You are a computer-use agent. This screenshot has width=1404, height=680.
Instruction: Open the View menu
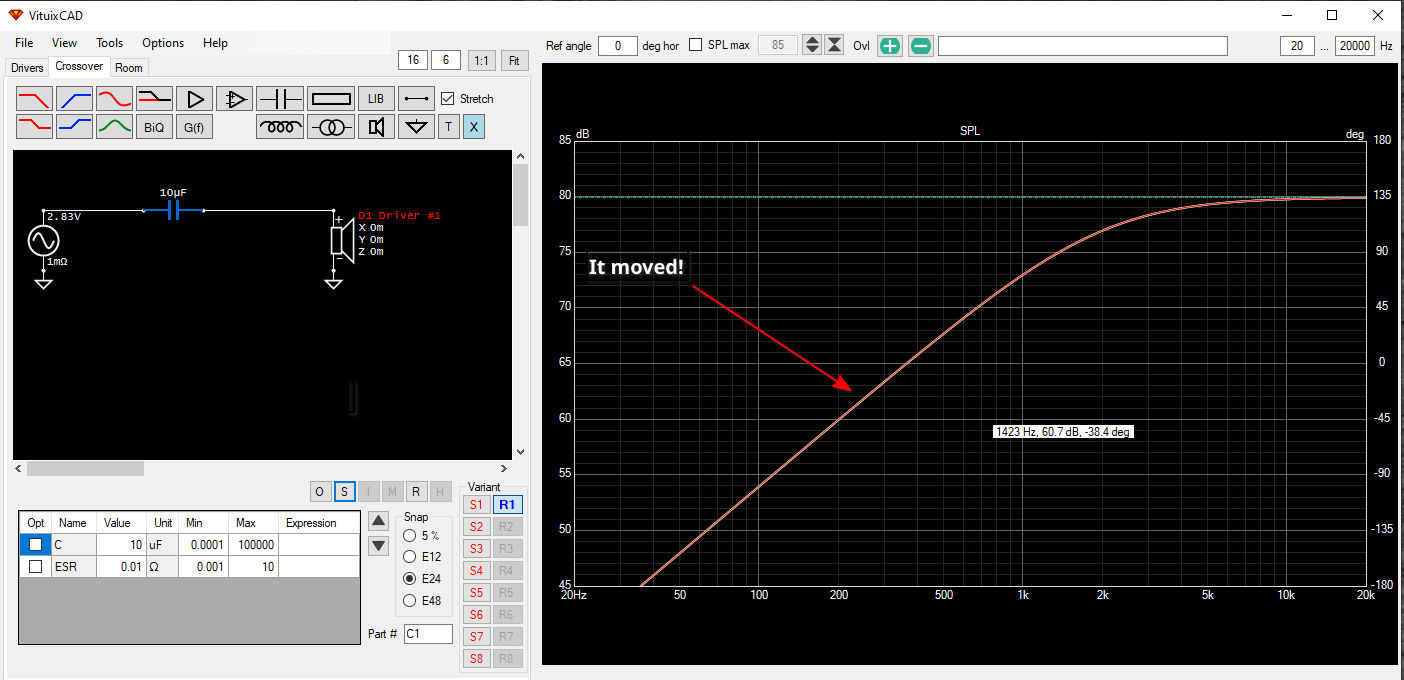64,43
